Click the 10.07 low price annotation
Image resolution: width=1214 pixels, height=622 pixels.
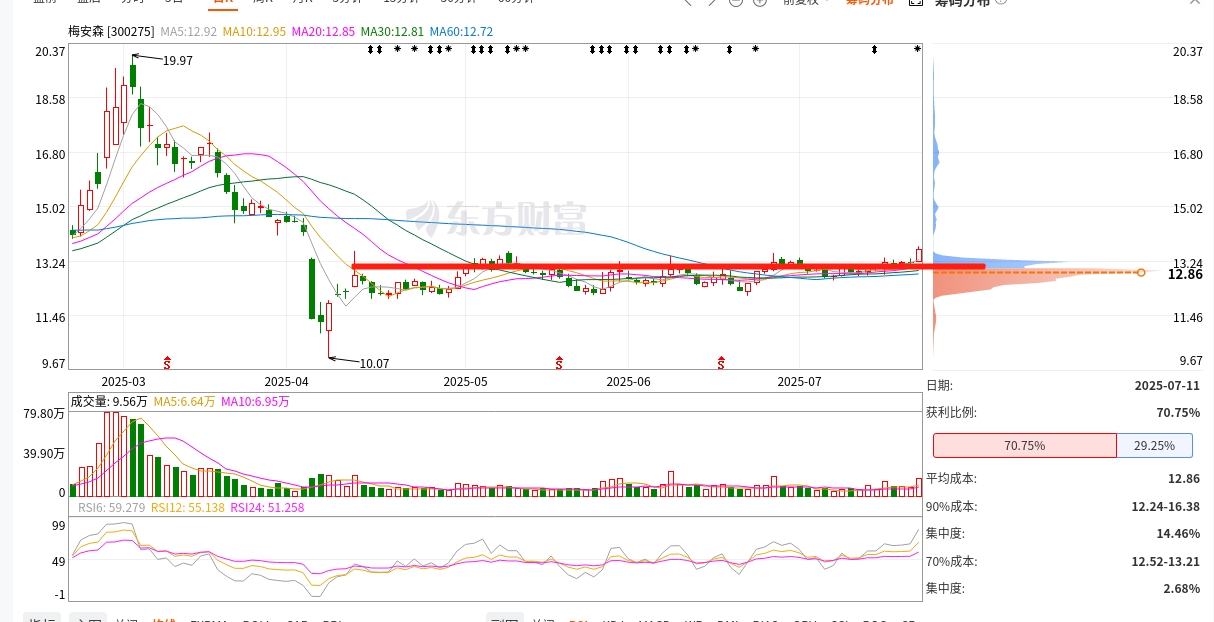[x=374, y=363]
